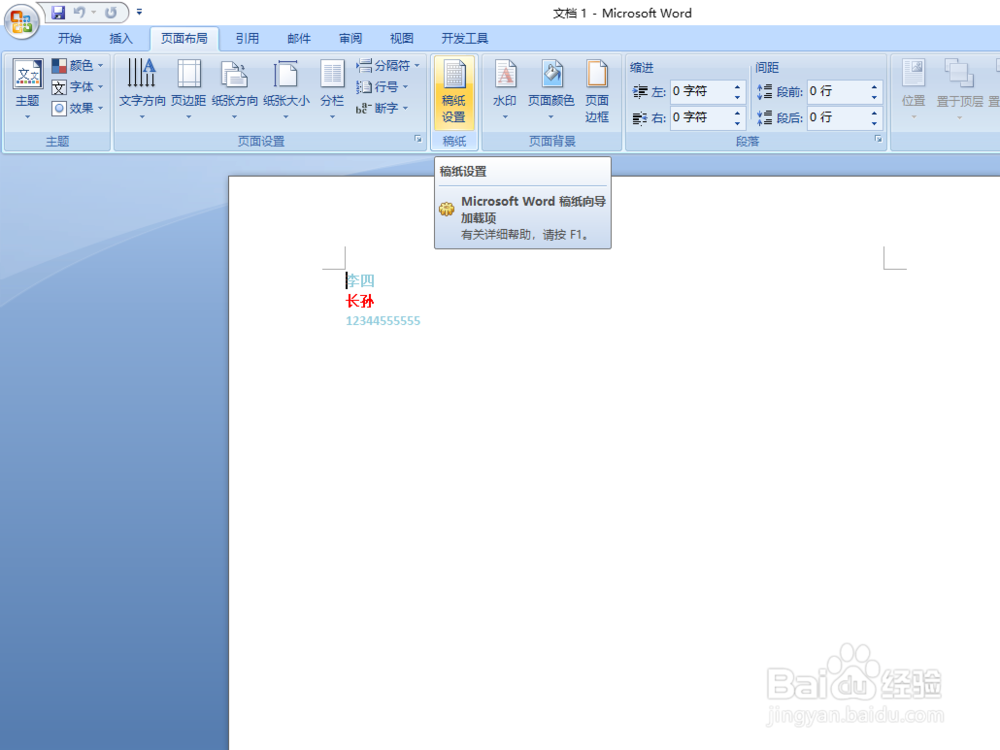Choose 纸张方向 orientation

coord(235,89)
